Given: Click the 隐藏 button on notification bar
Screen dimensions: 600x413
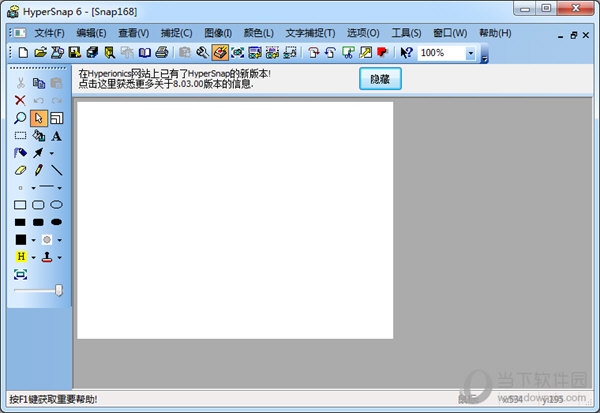Looking at the screenshot, I should click(x=380, y=79).
